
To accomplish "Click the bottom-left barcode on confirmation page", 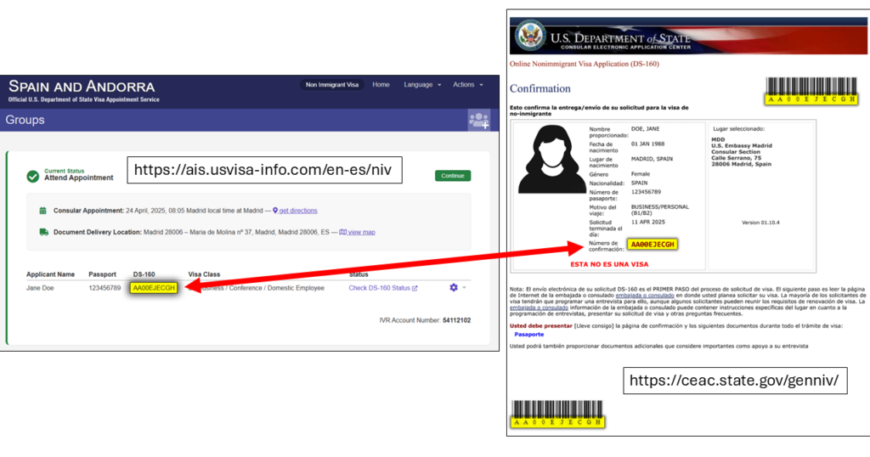I will coord(557,414).
